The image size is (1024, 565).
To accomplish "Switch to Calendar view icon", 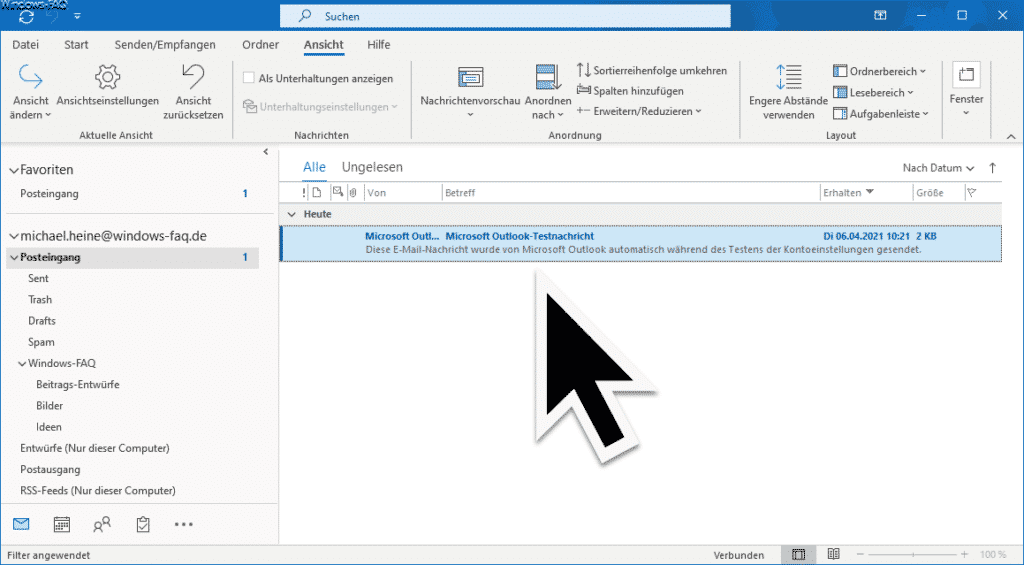I will [61, 524].
